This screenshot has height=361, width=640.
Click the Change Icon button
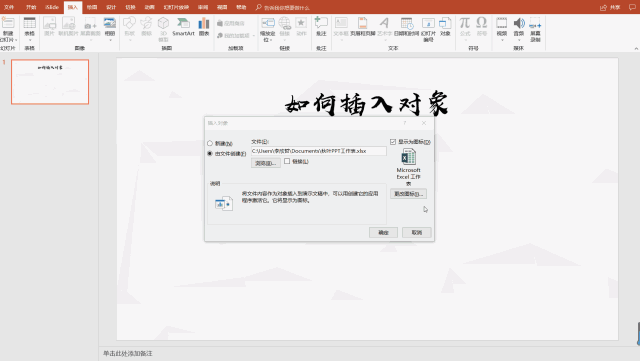click(x=408, y=194)
